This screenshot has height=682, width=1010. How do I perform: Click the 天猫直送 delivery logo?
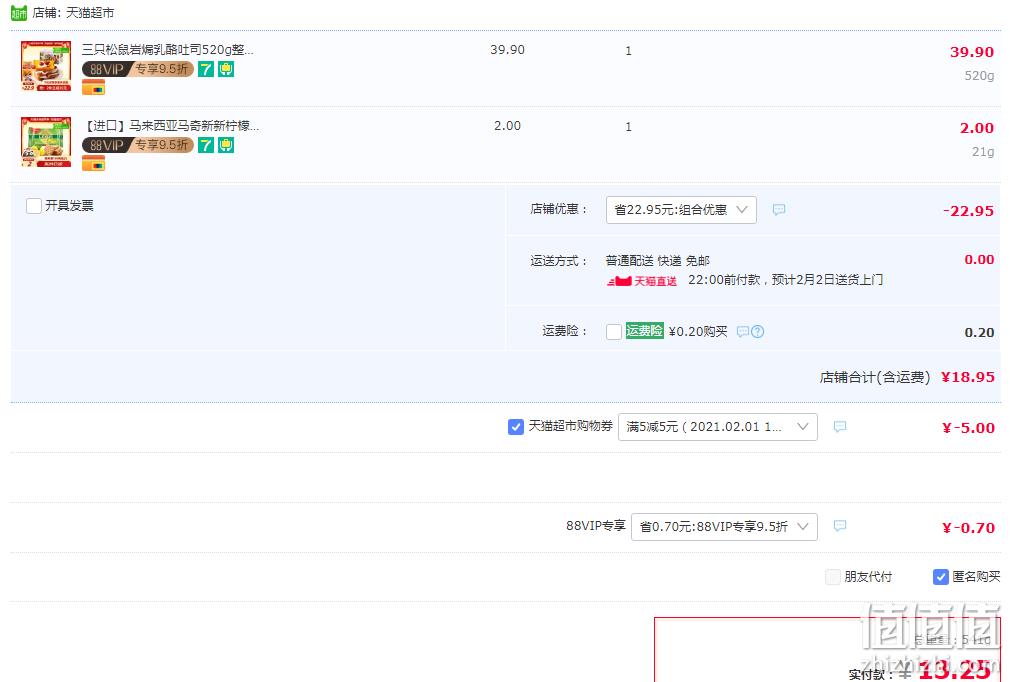642,281
